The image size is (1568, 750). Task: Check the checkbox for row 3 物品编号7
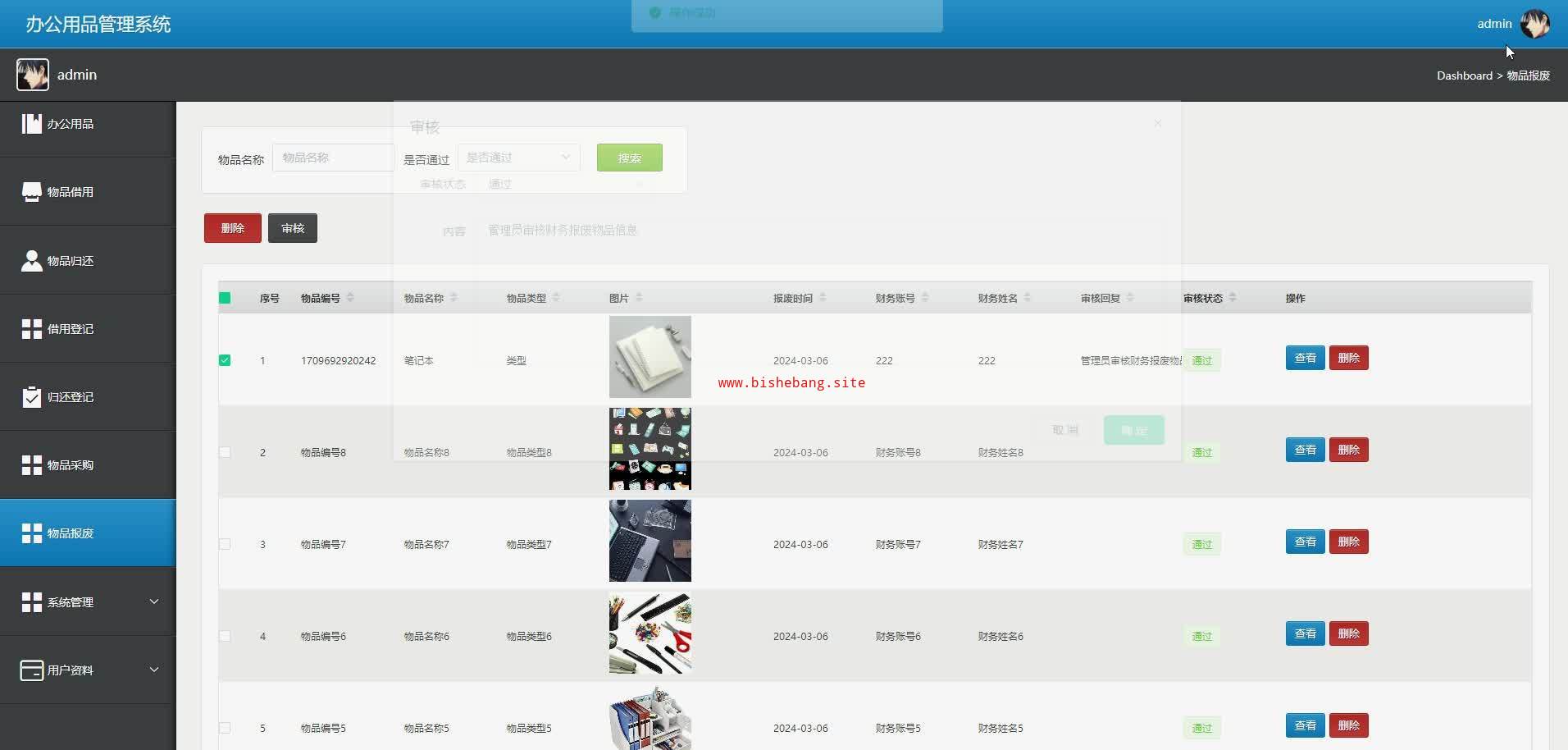point(225,544)
